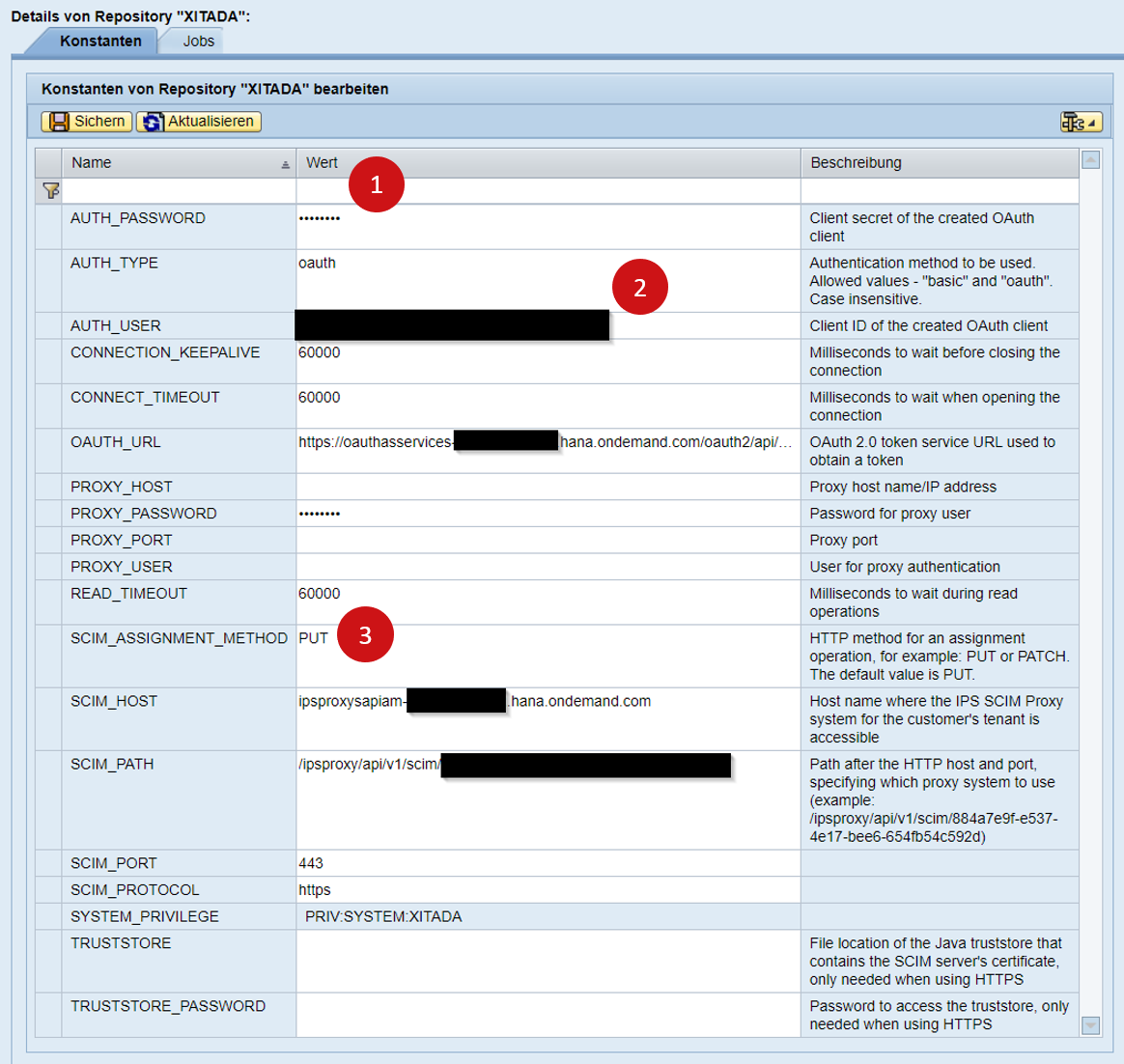Click the Aktualisieren refresh button
The image size is (1124, 1064).
(199, 121)
